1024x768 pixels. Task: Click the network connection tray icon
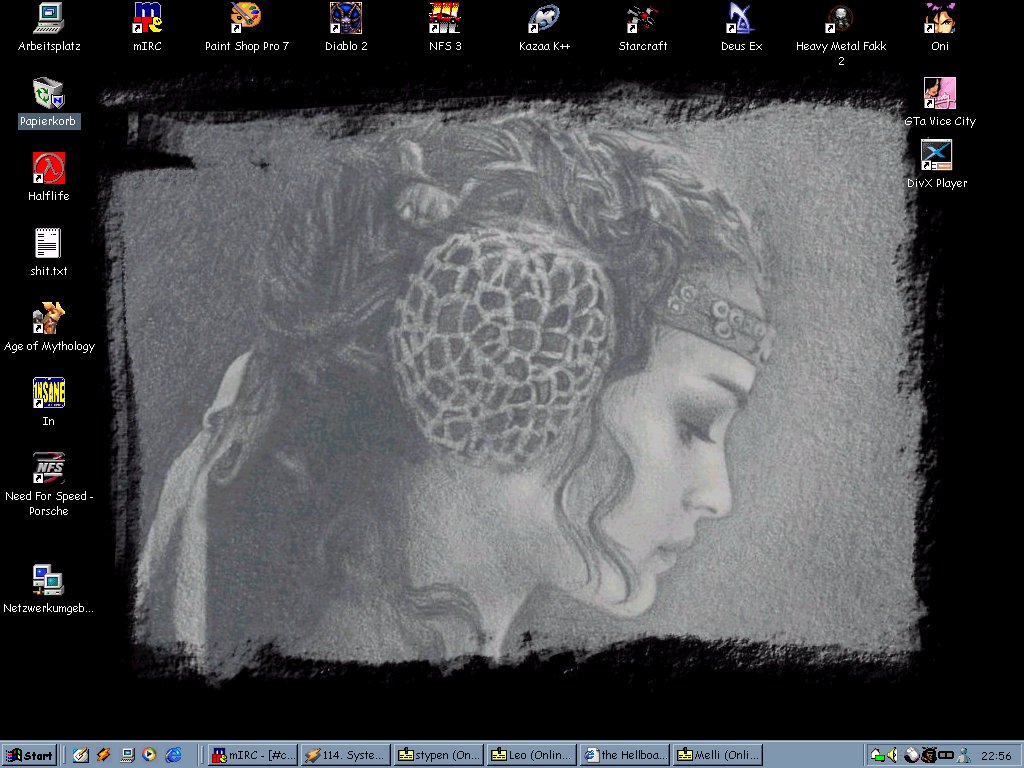pyautogui.click(x=878, y=756)
